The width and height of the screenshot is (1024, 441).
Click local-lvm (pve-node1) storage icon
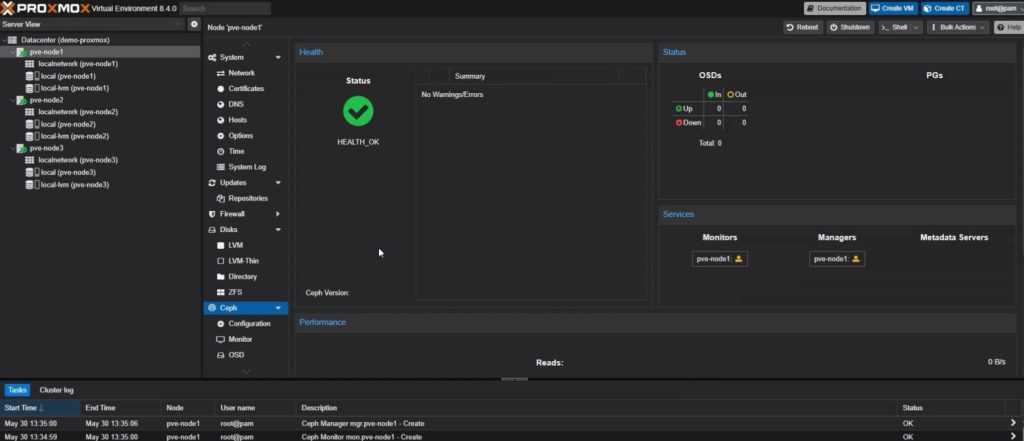pos(29,88)
